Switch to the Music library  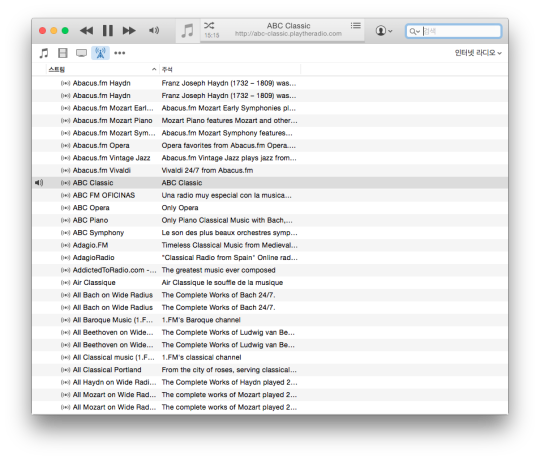click(x=44, y=53)
